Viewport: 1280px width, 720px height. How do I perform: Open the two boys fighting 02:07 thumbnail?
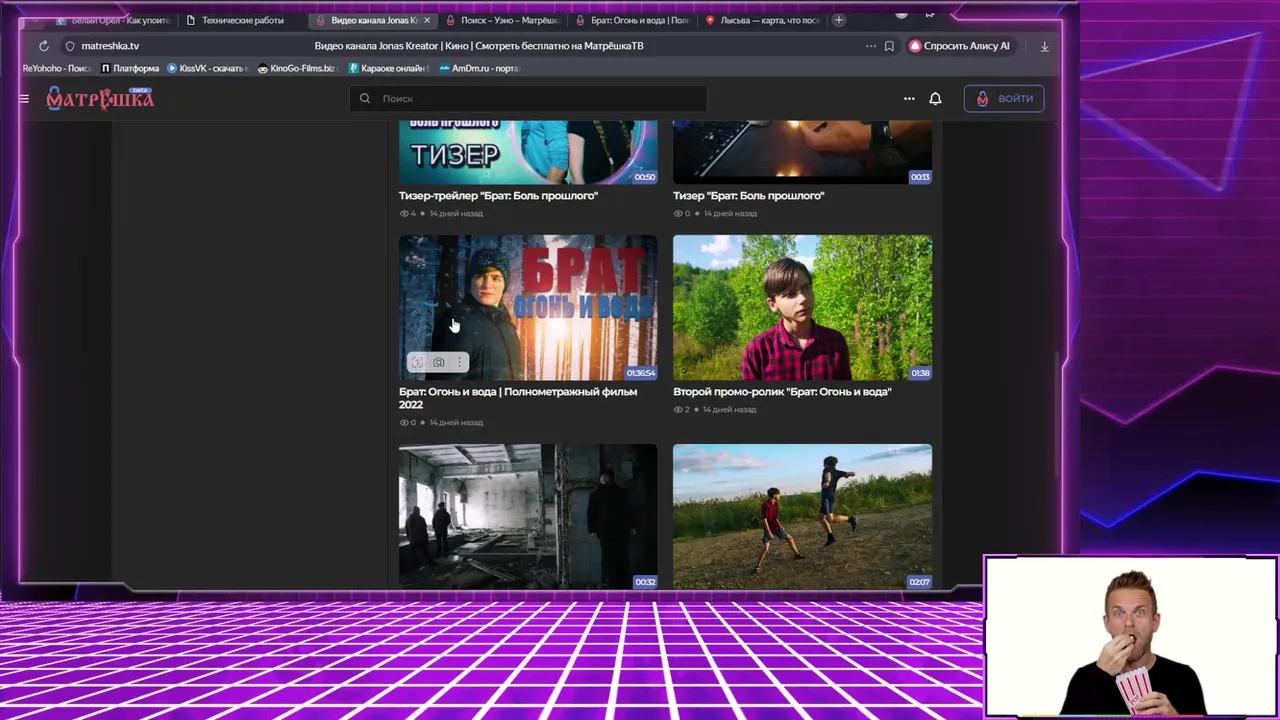pos(802,516)
